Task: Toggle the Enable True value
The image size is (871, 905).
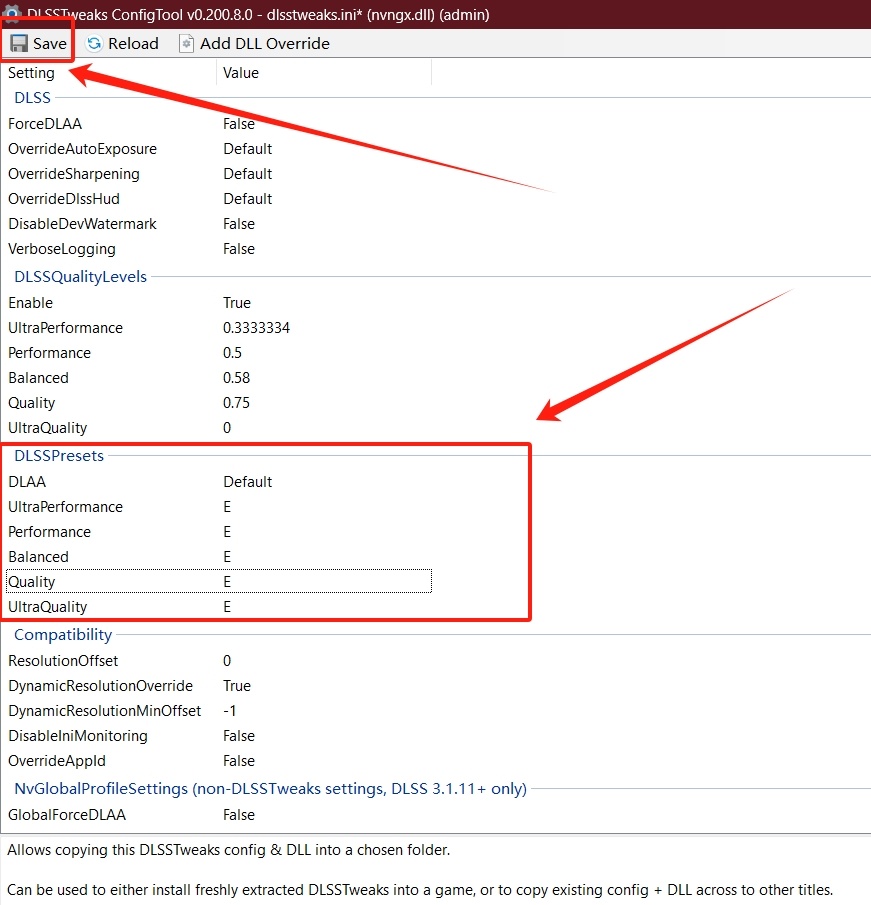Action: coord(237,302)
